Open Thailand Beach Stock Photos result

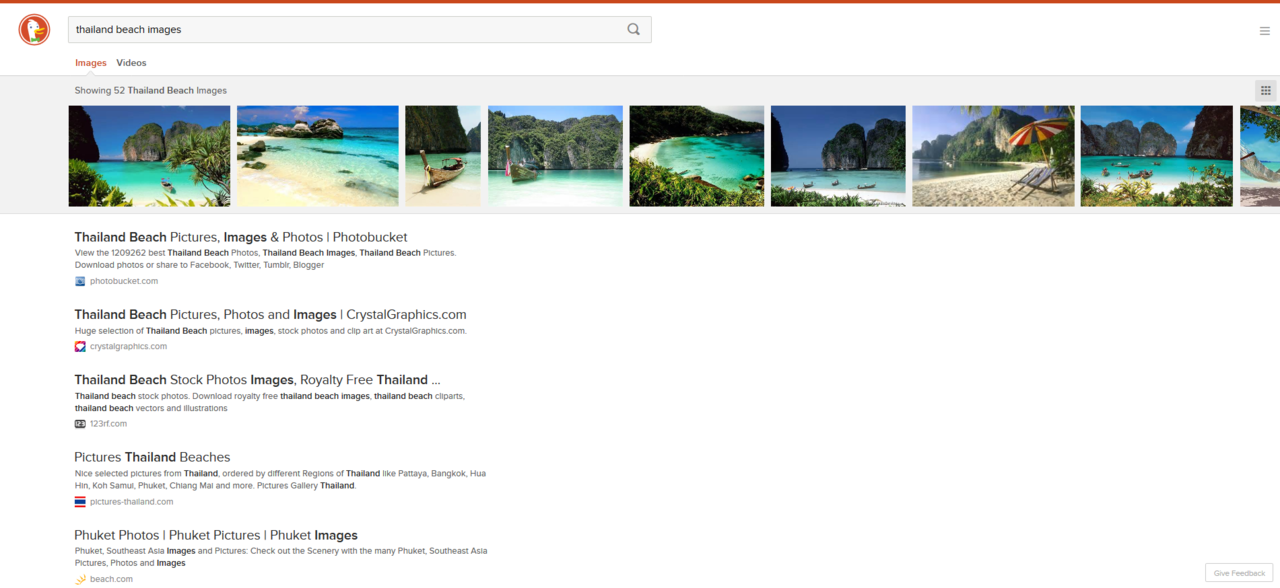[257, 380]
